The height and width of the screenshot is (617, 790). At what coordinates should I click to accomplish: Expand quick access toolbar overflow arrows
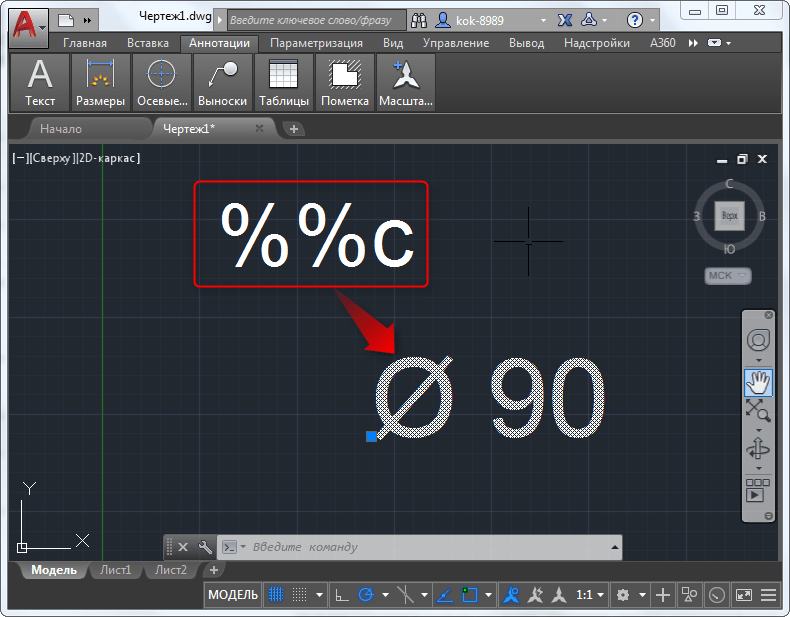click(x=88, y=21)
